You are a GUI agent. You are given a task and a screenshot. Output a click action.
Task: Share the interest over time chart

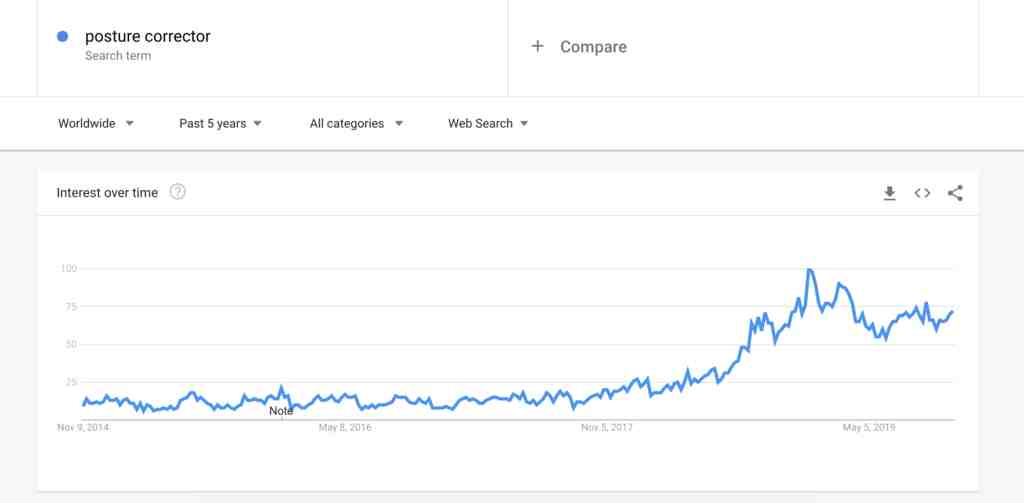coord(955,193)
